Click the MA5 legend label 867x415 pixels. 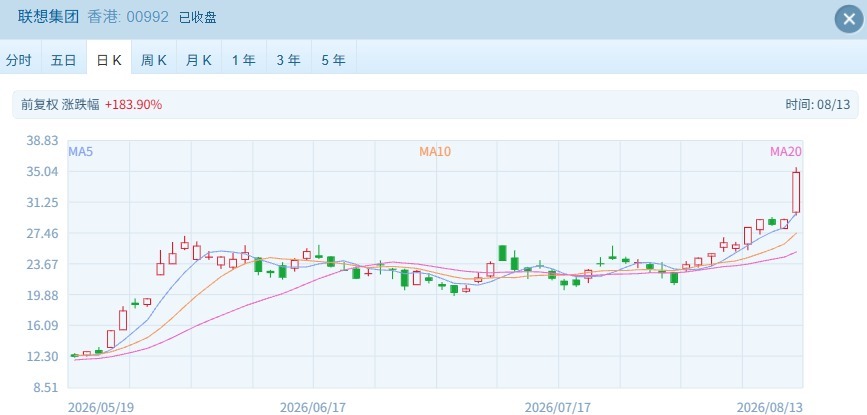[81, 151]
